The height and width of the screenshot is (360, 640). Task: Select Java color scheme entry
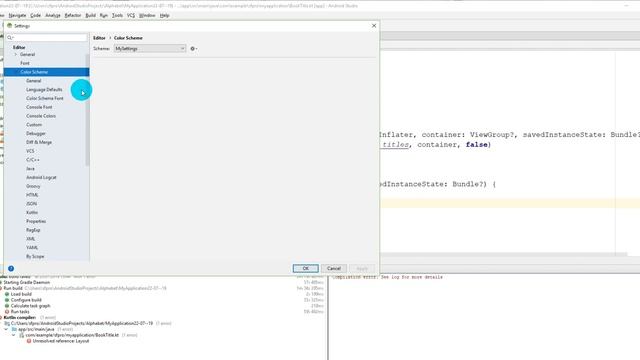tap(30, 169)
